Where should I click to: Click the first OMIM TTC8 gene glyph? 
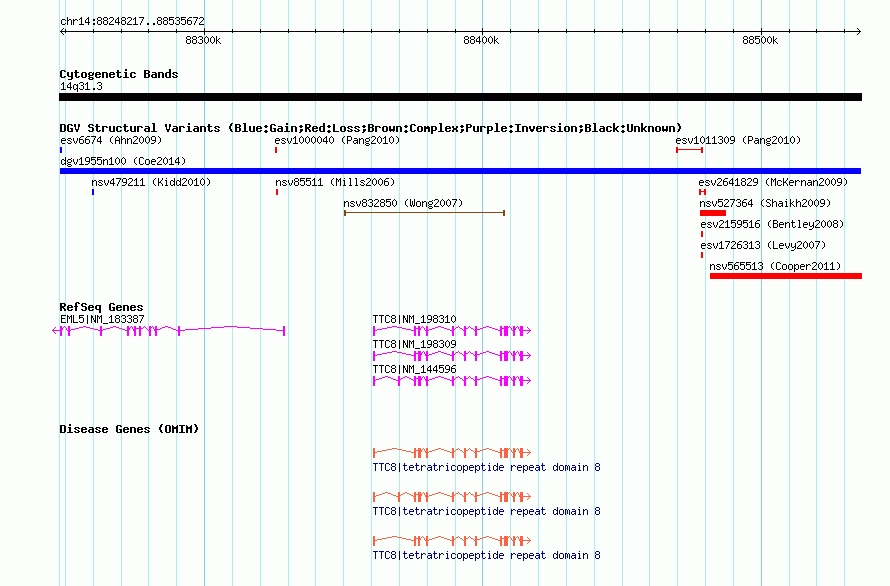pyautogui.click(x=452, y=453)
